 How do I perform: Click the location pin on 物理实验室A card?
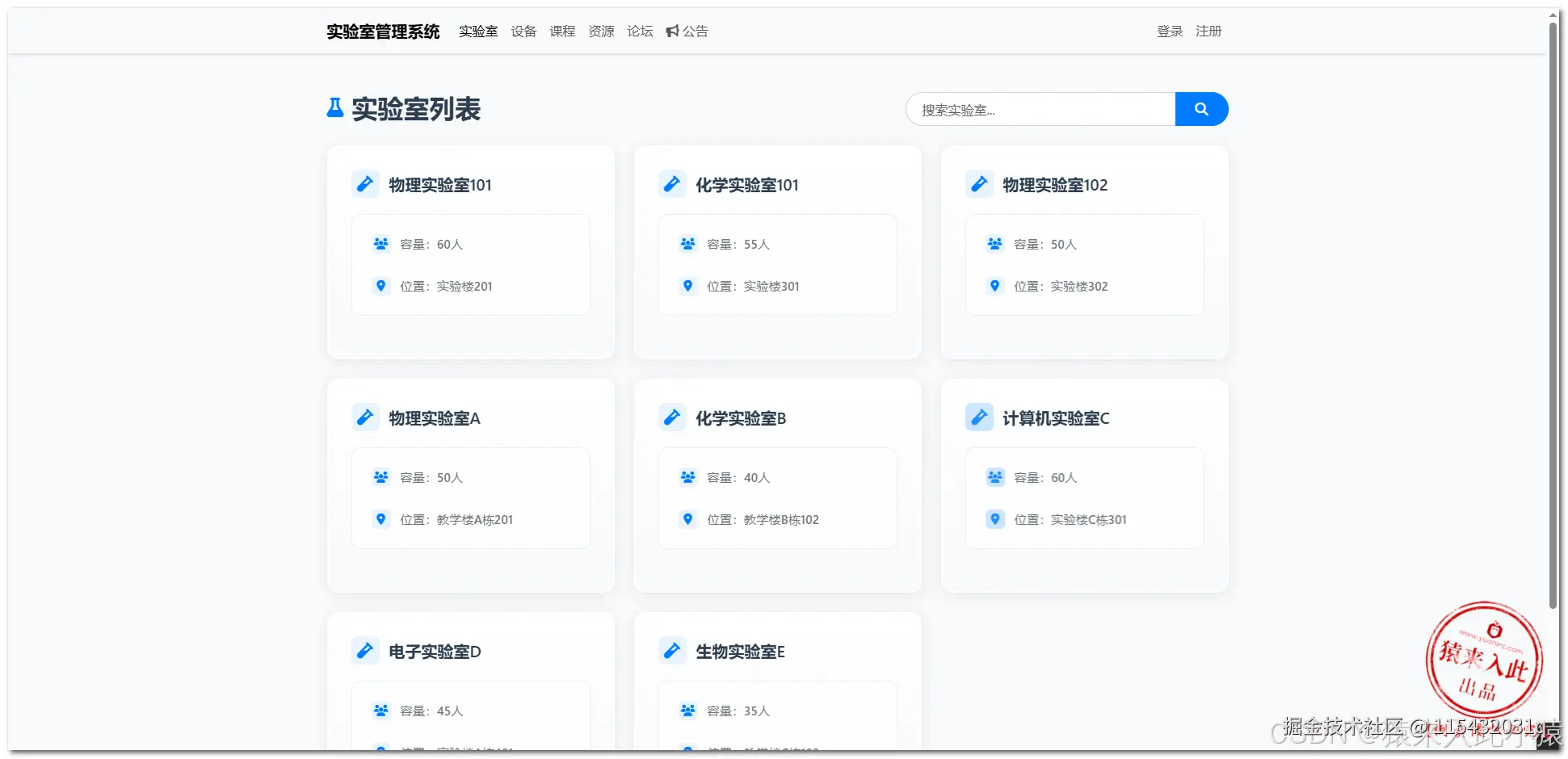pyautogui.click(x=380, y=519)
